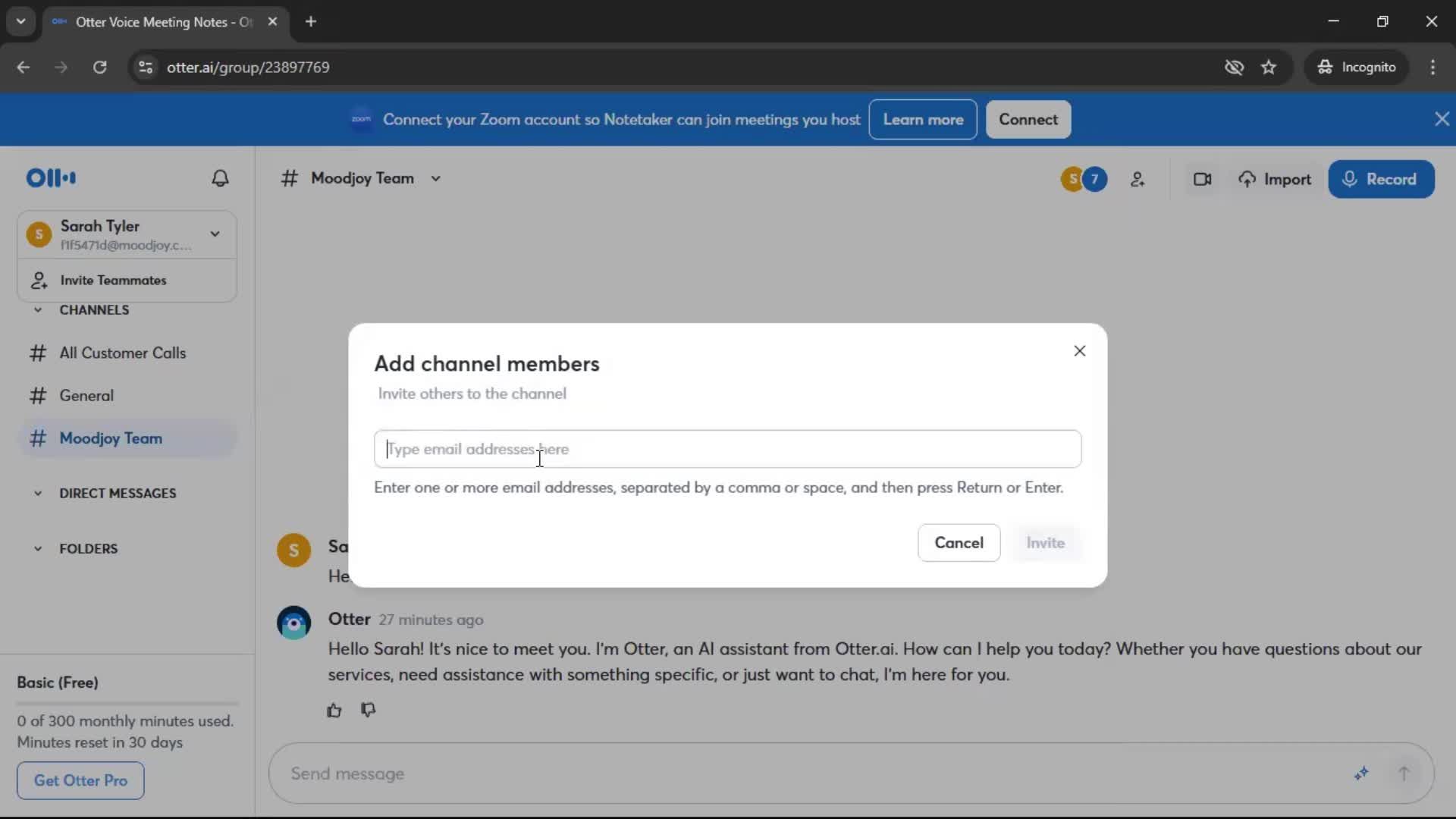
Task: Open Moodjoy Team channel header dropdown
Action: tap(436, 179)
